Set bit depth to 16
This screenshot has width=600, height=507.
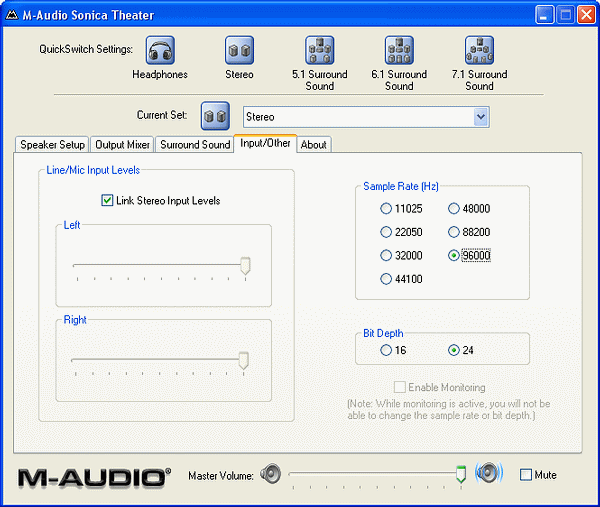[x=386, y=350]
